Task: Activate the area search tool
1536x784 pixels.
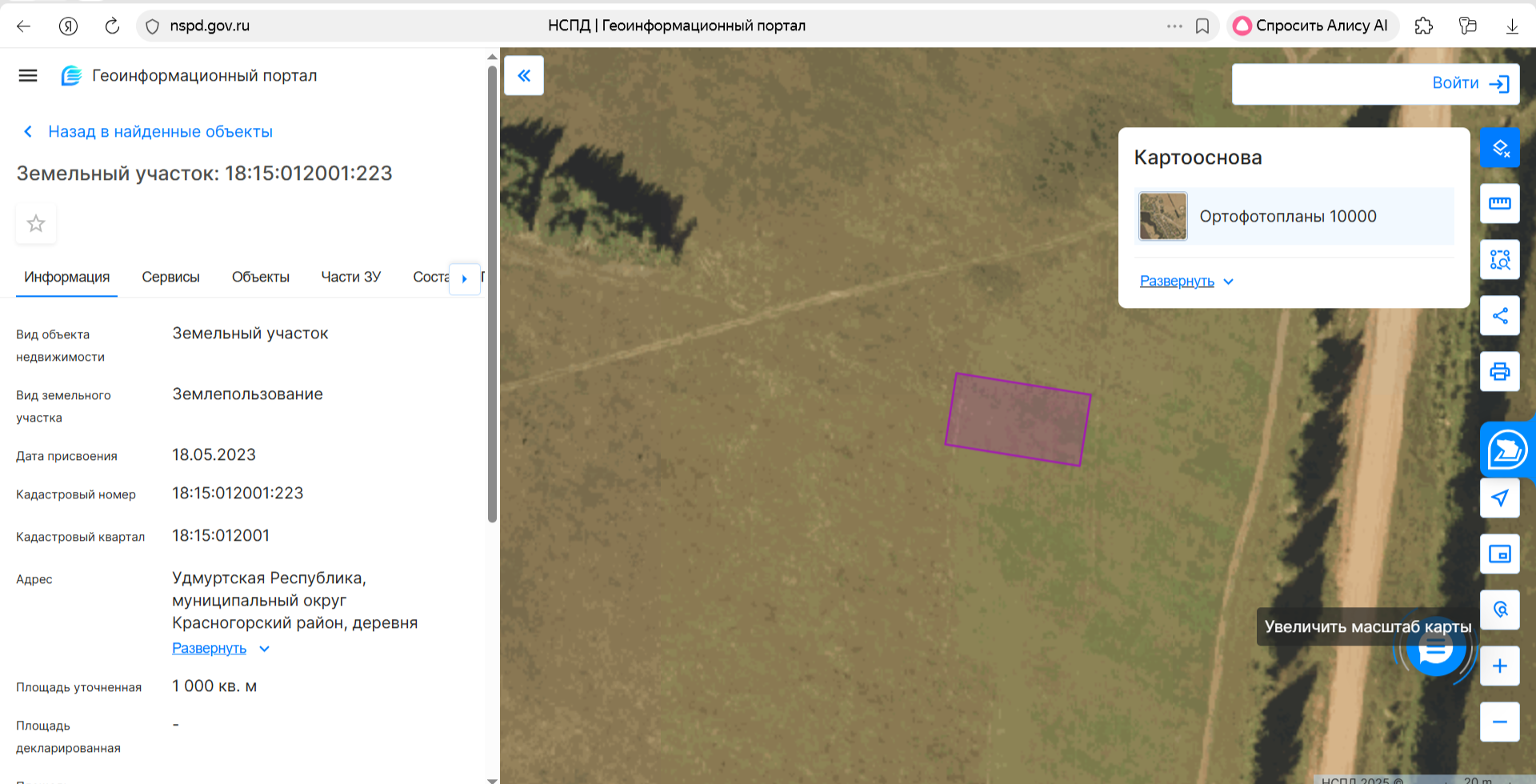Action: click(x=1499, y=260)
